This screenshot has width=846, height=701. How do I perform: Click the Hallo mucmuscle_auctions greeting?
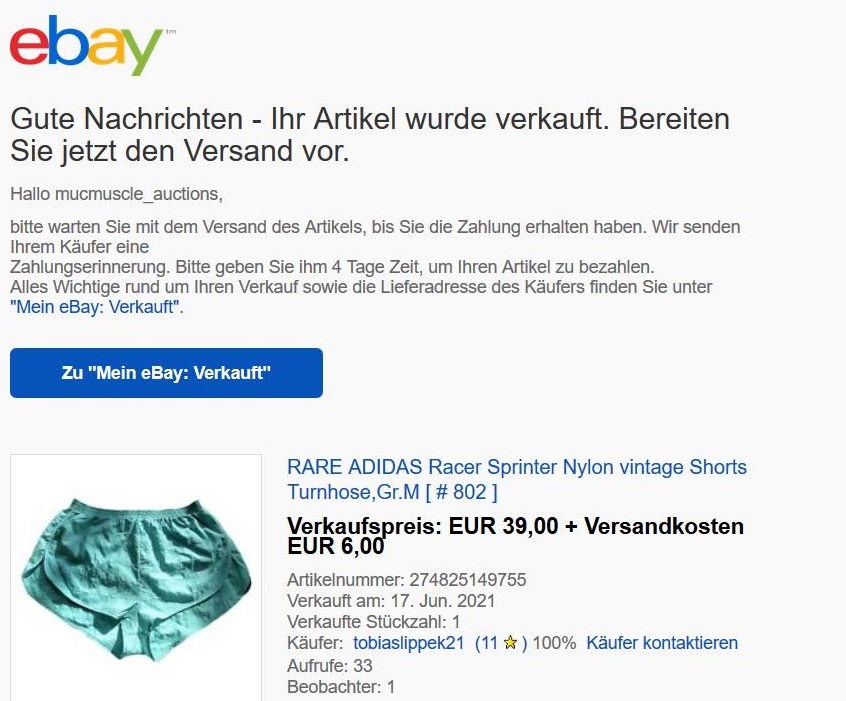point(117,194)
